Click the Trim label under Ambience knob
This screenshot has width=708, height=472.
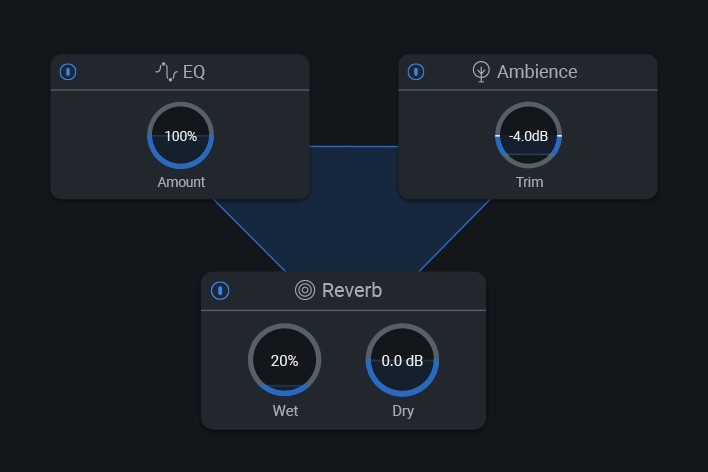pyautogui.click(x=529, y=182)
